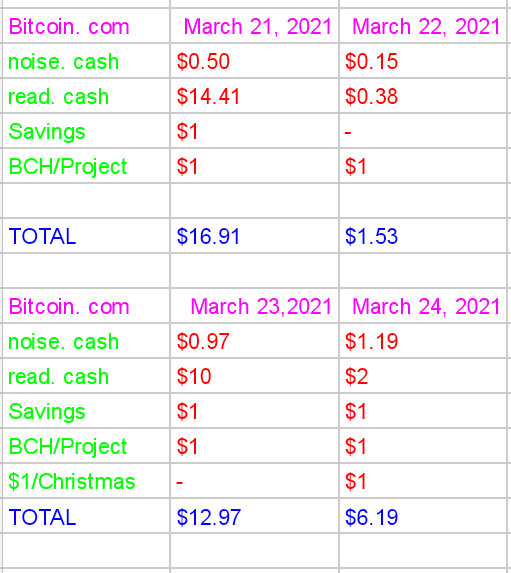Click the $10 read. cash cell
Screen dimensions: 511x573
pos(254,376)
